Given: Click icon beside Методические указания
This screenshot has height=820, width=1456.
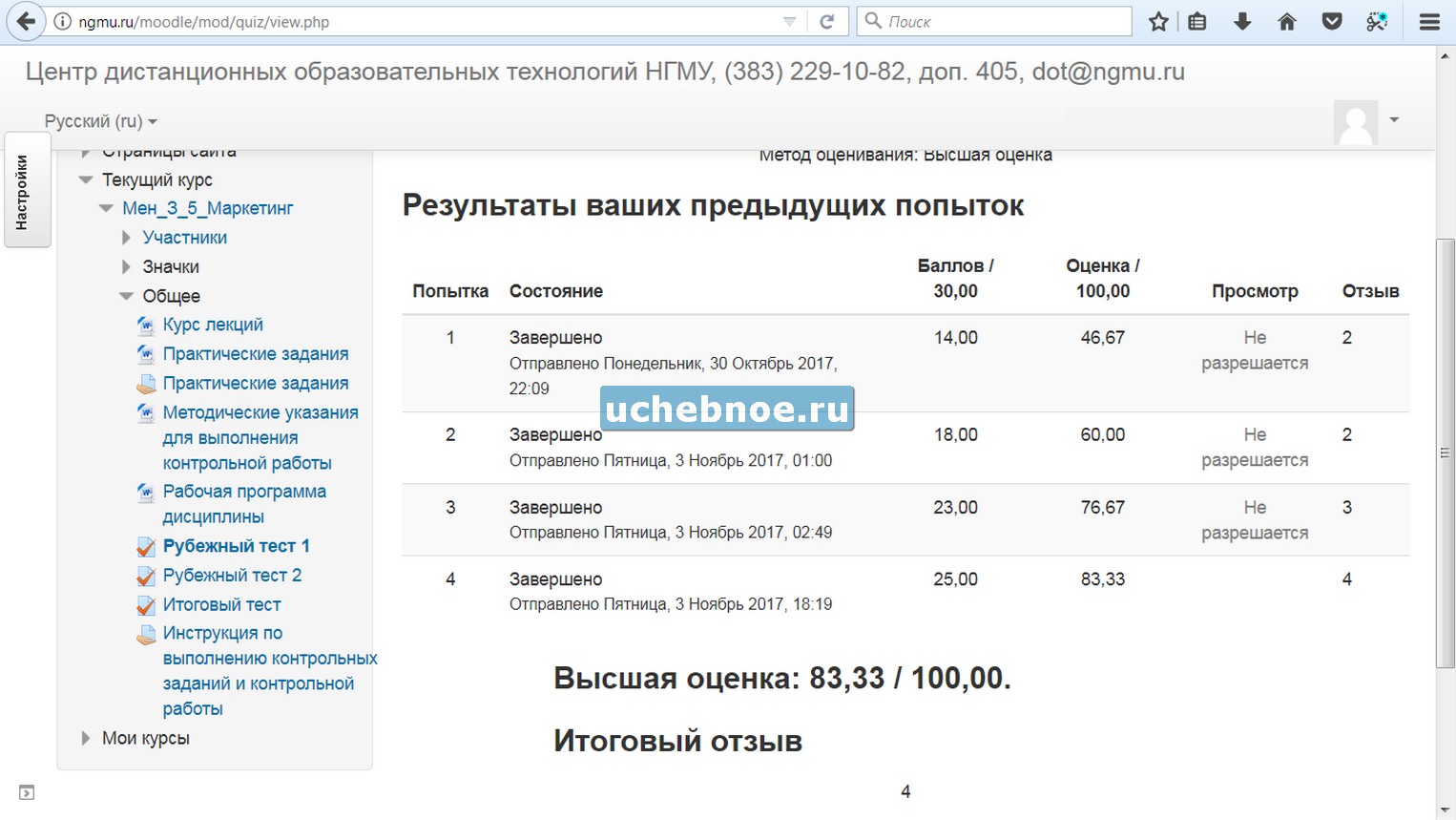Looking at the screenshot, I should click(x=146, y=413).
